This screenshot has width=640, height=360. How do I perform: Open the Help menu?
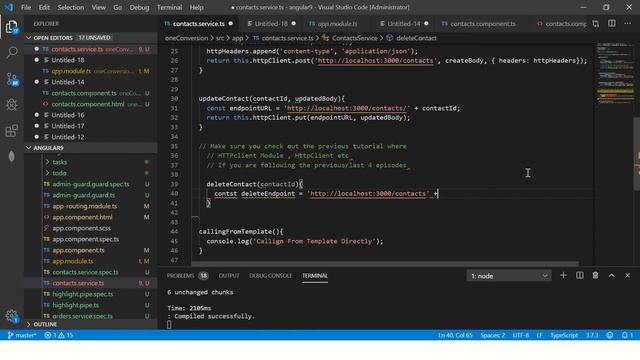[196, 7]
